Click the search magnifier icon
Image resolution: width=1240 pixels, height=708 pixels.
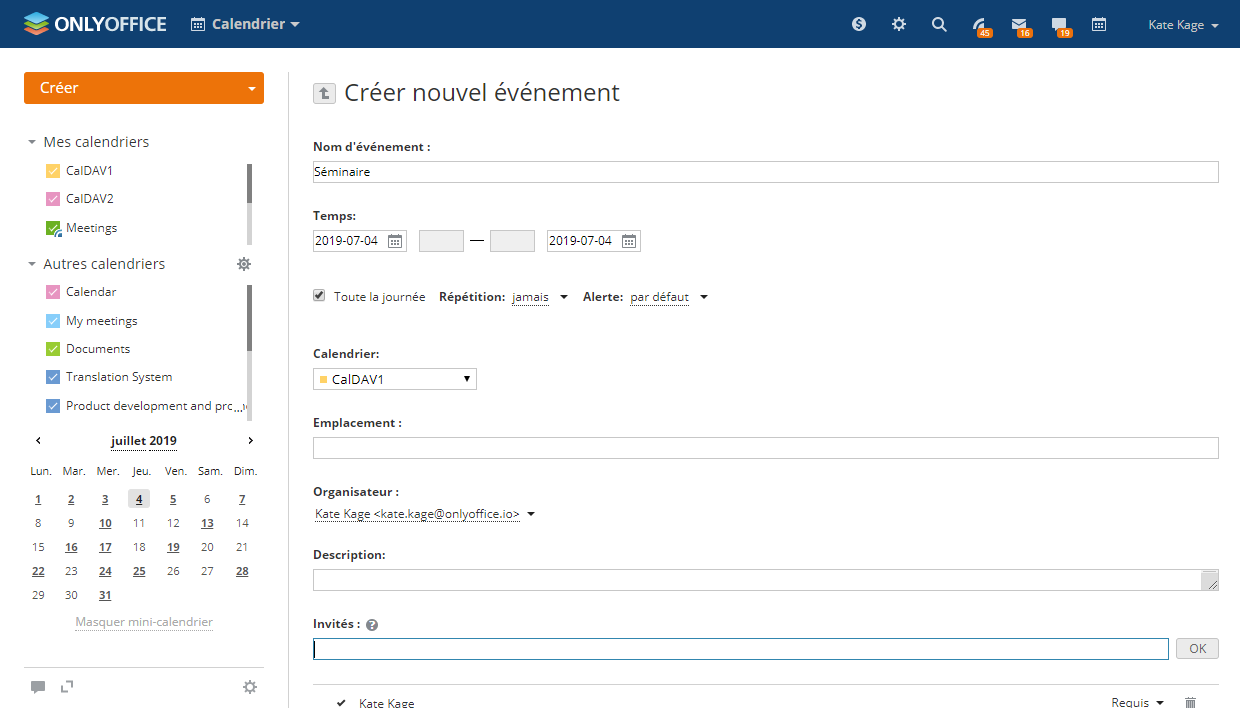pos(939,25)
